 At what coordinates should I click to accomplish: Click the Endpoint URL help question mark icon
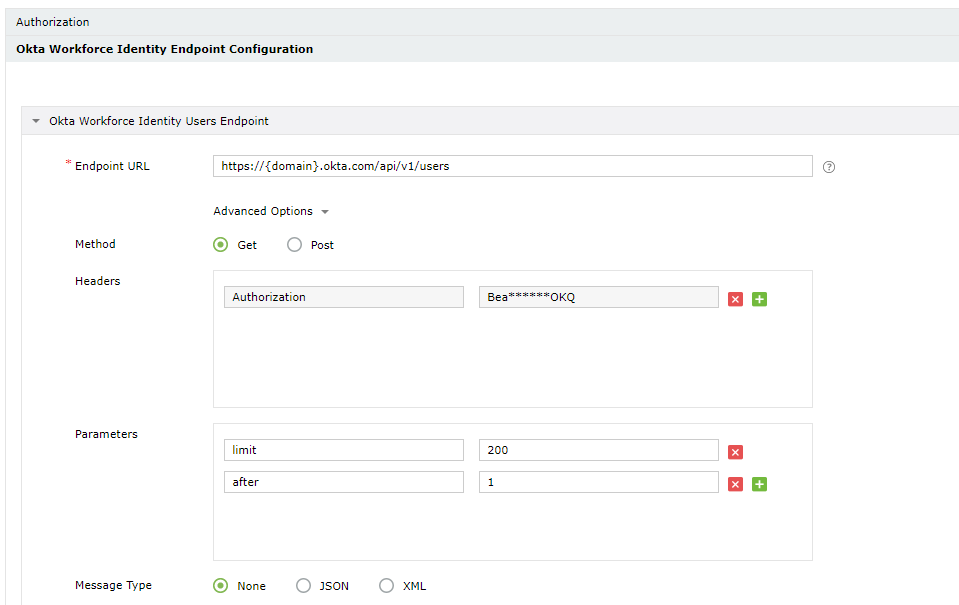829,167
